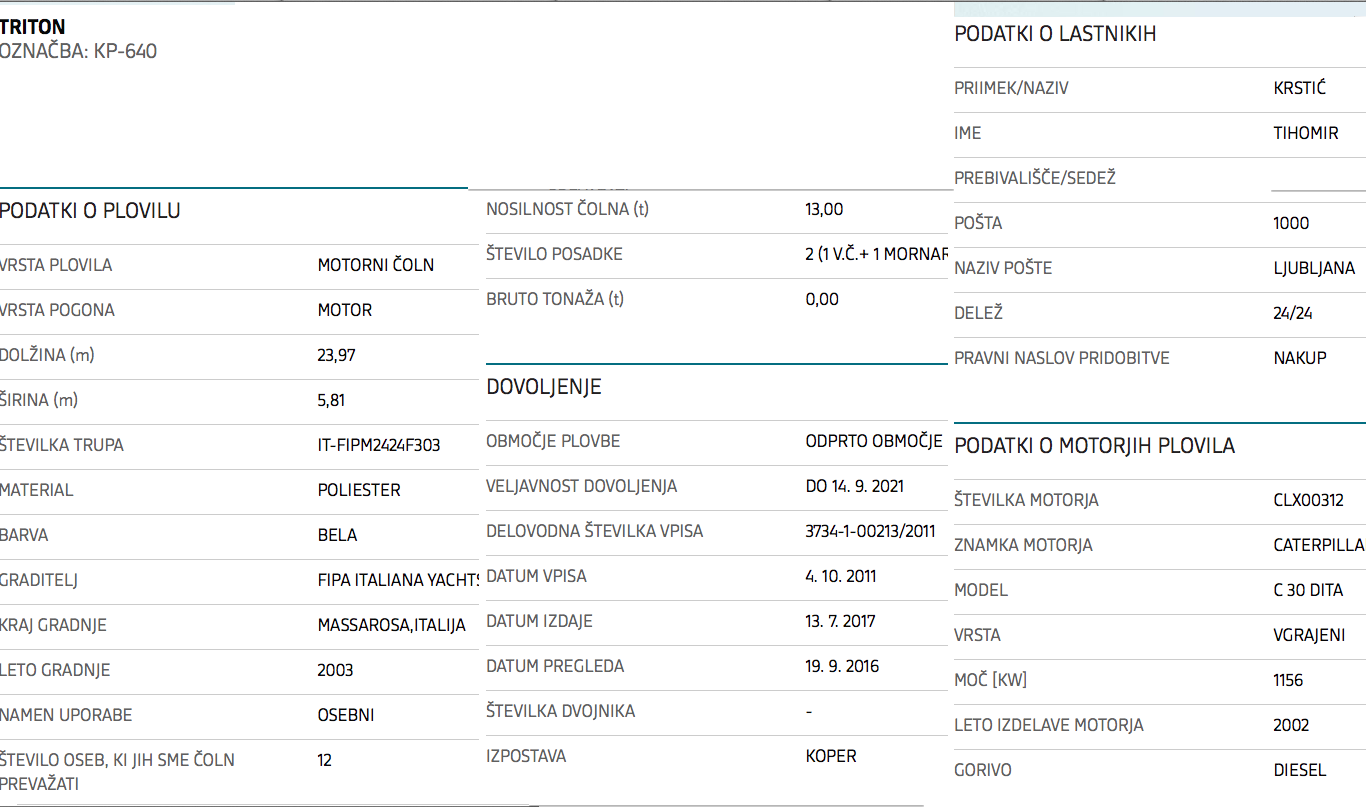This screenshot has width=1366, height=807.
Task: Click the ownership share 24/24
Action: pyautogui.click(x=1293, y=313)
